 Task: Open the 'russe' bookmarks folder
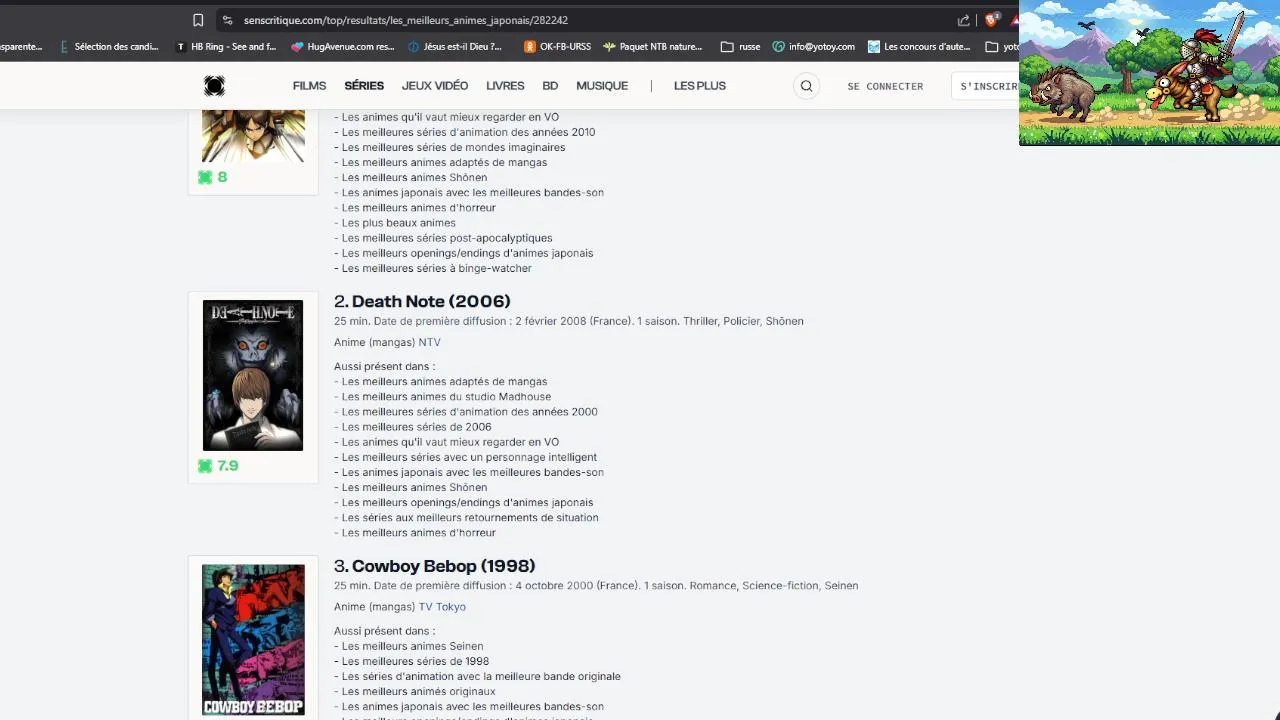click(x=740, y=46)
